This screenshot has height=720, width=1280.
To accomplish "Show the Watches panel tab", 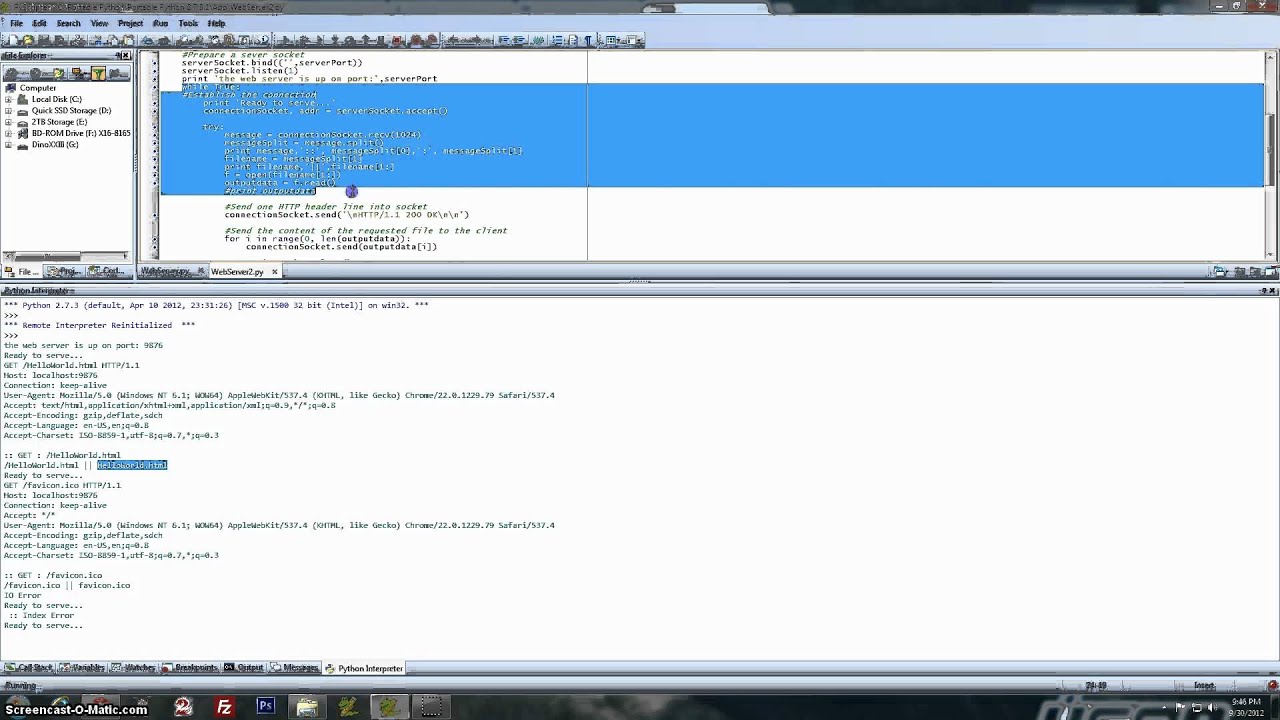I will 133,668.
